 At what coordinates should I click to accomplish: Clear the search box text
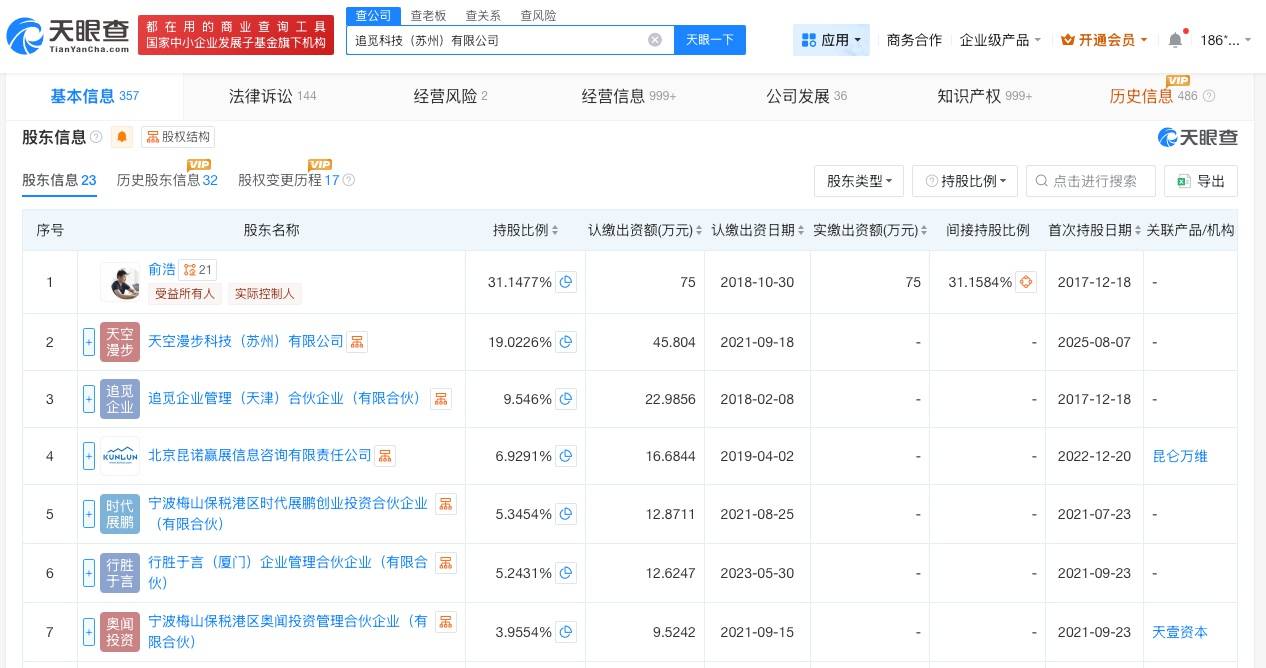(x=655, y=40)
